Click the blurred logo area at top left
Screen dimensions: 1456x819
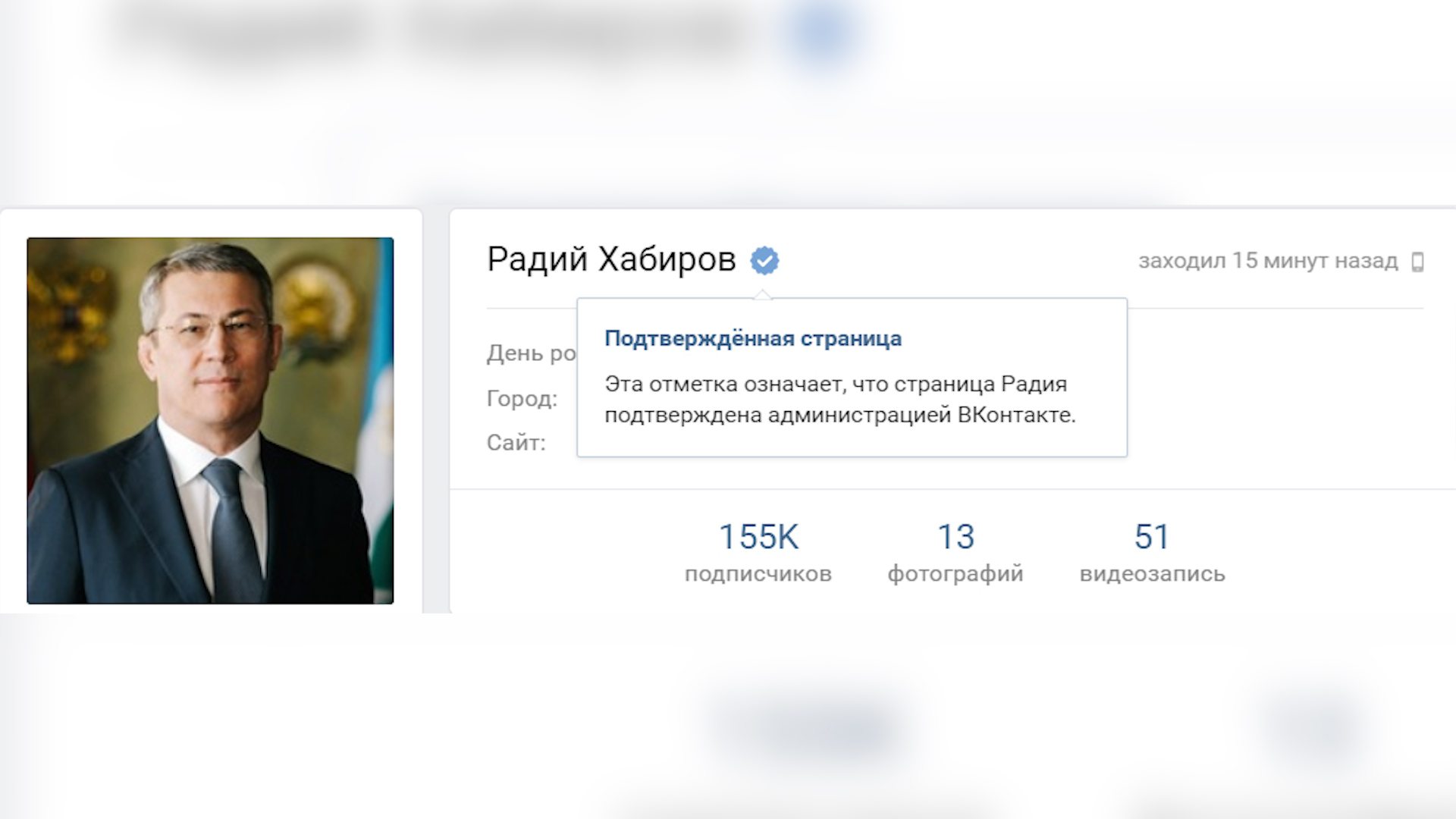(243, 34)
